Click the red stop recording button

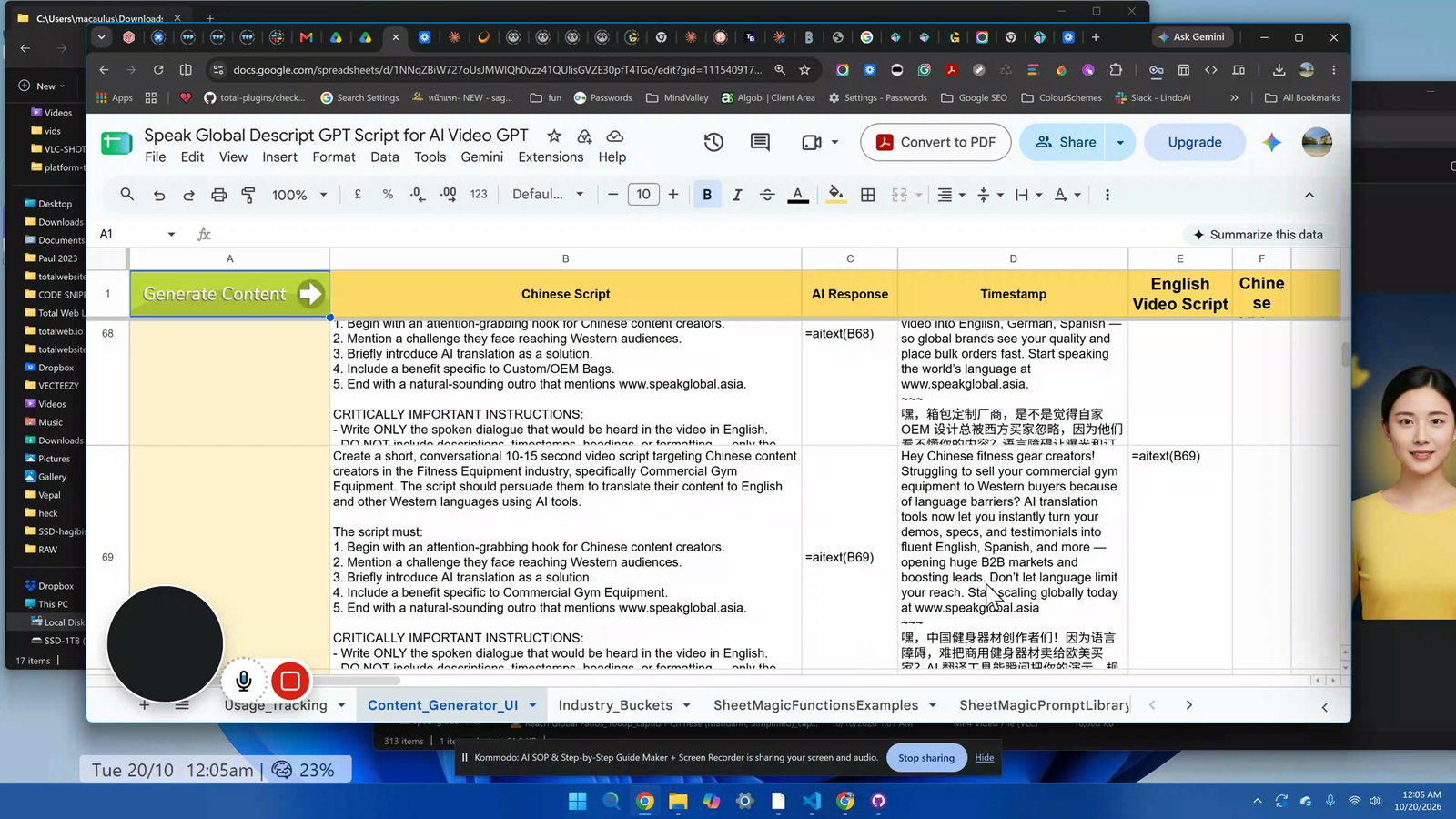click(x=290, y=681)
